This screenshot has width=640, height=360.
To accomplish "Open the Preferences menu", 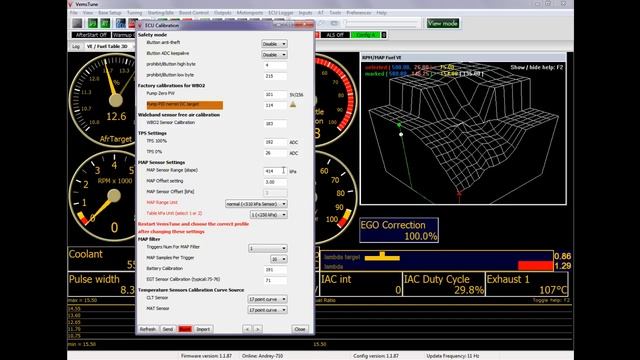I will pyautogui.click(x=359, y=13).
